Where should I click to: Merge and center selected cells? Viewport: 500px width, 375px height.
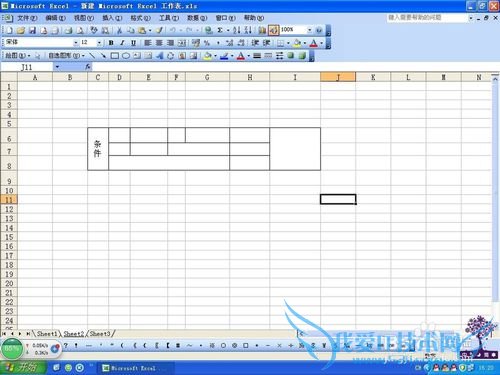182,43
